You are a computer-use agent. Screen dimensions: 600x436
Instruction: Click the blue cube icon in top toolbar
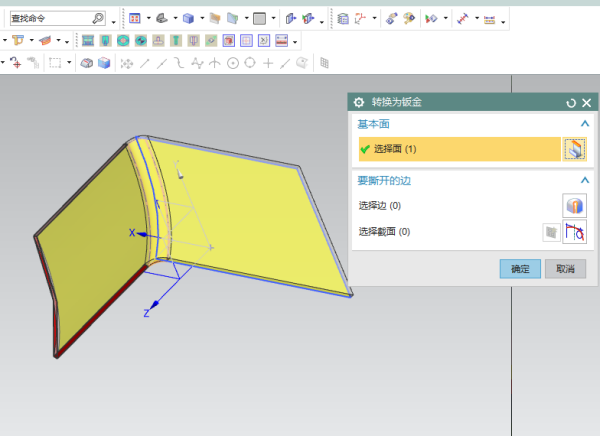187,18
